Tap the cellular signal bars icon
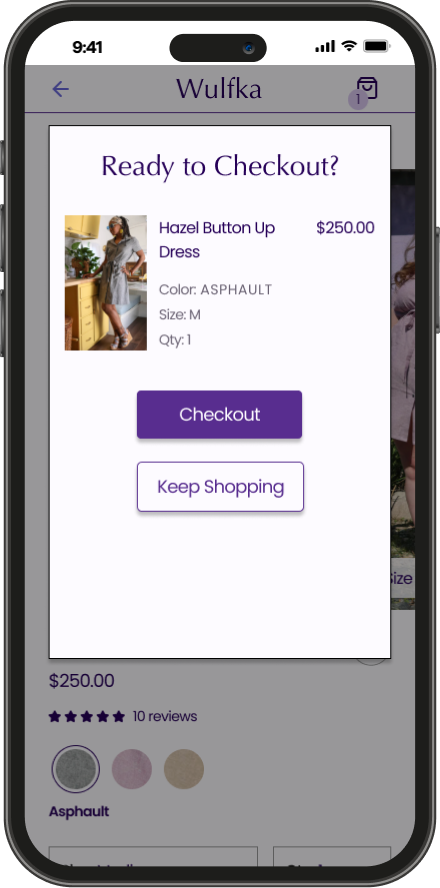 point(325,46)
